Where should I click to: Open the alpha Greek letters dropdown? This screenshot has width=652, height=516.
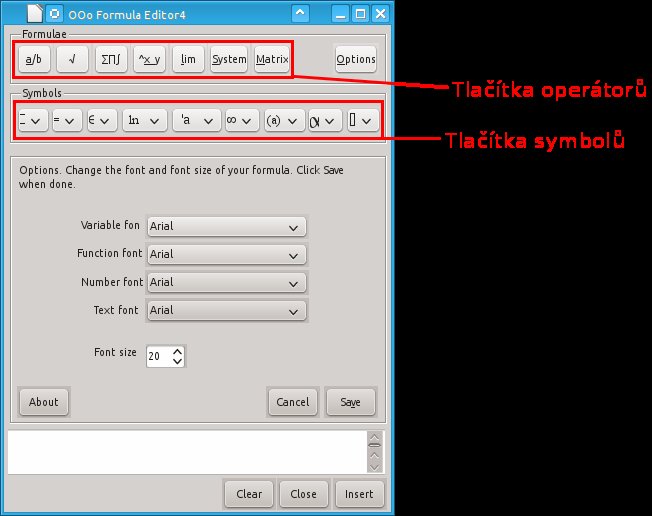tap(325, 121)
